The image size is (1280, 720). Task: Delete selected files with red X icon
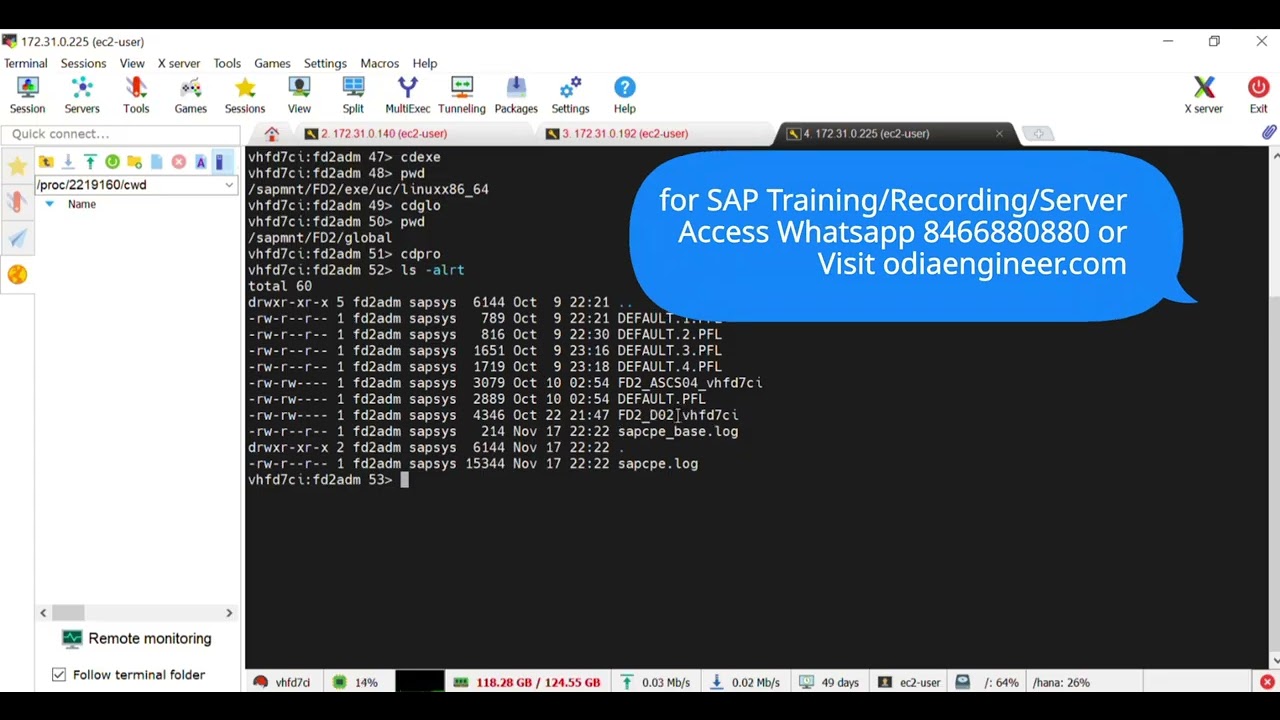click(x=179, y=162)
